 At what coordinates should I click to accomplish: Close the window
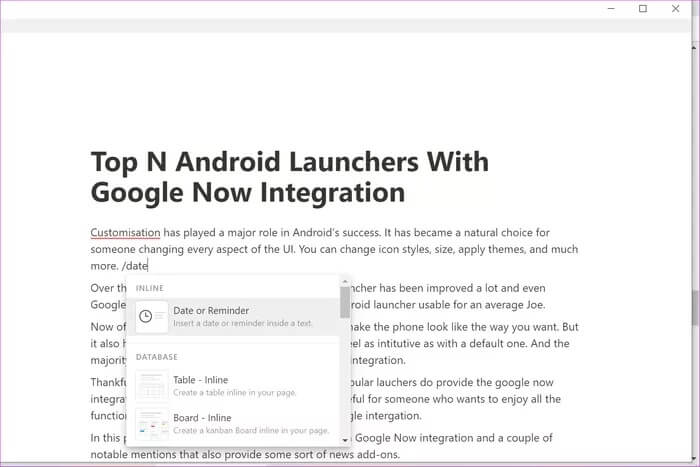point(675,8)
